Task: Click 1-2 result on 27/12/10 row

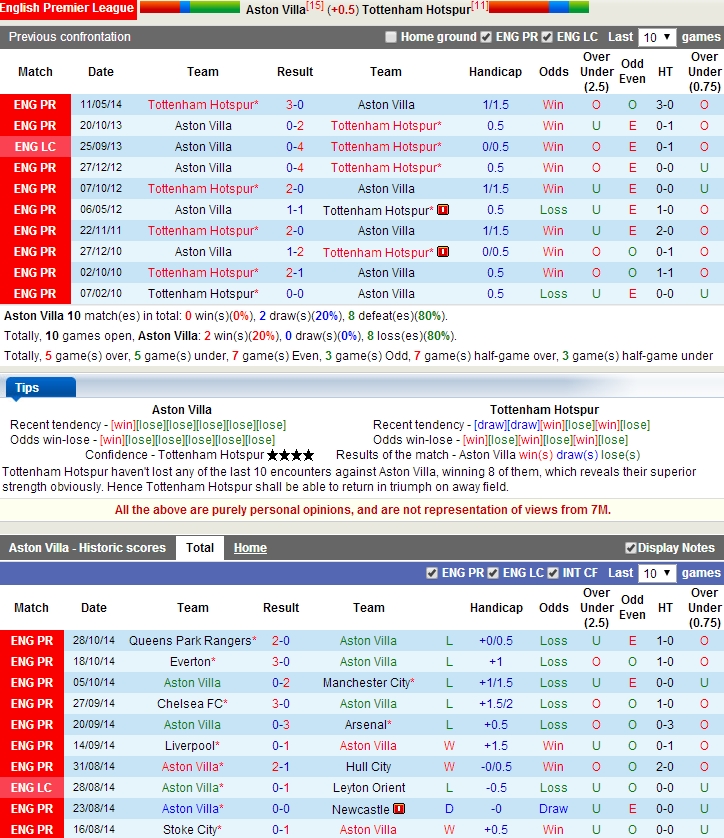Action: 294,252
